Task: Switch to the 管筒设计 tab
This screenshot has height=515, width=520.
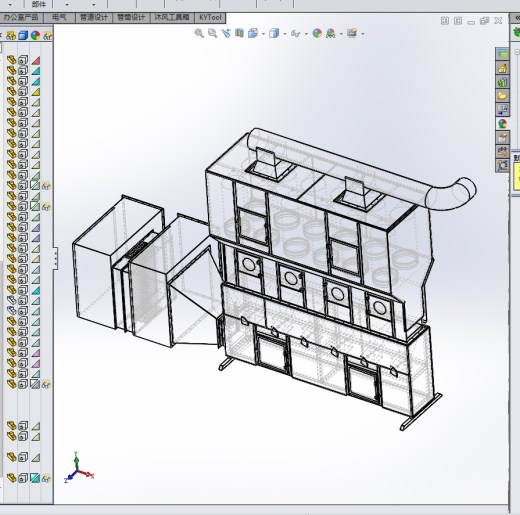Action: point(131,18)
